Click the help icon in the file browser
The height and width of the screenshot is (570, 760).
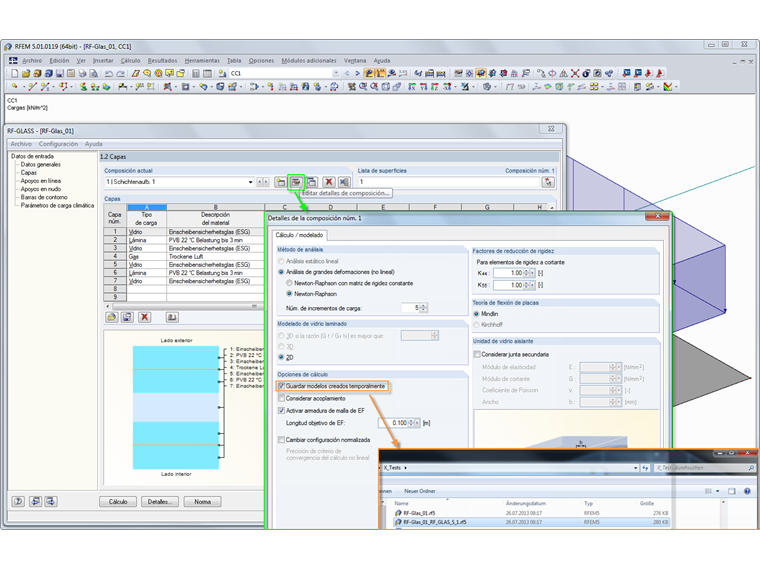click(747, 491)
